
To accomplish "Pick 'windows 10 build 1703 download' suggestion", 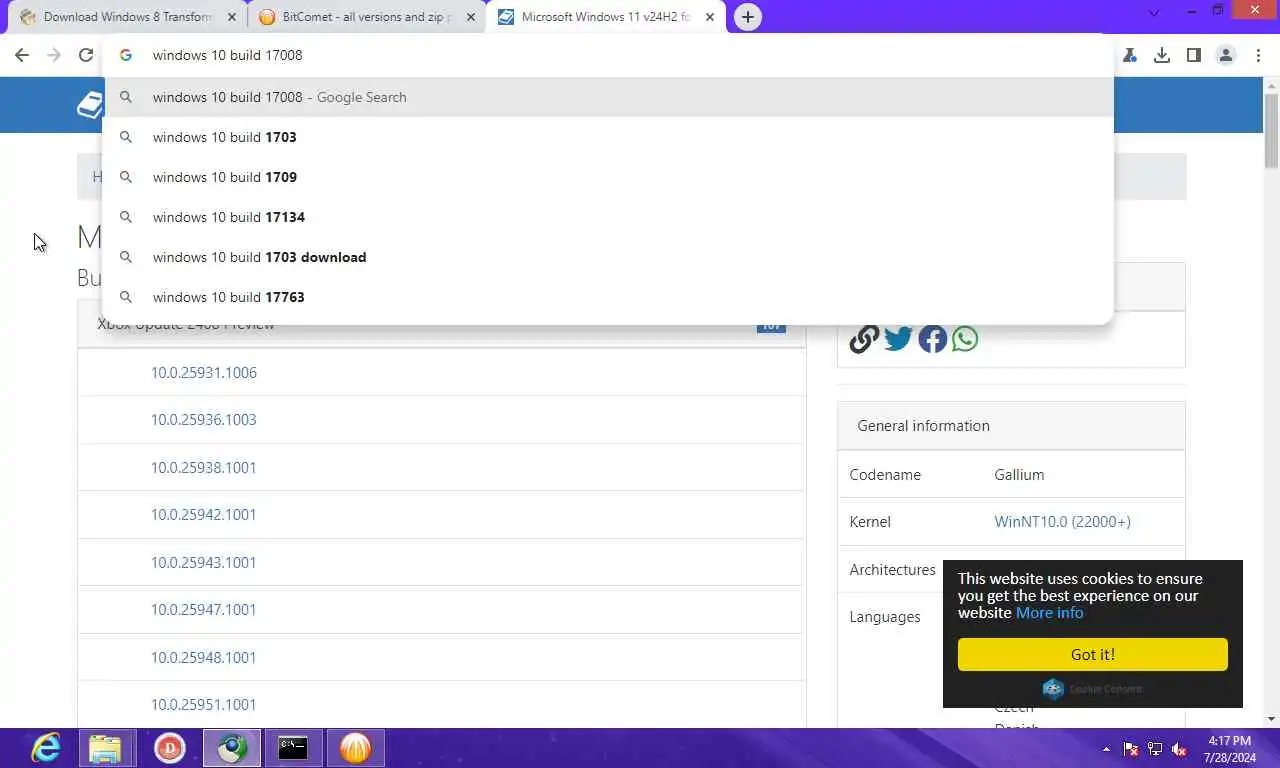I will click(x=608, y=257).
